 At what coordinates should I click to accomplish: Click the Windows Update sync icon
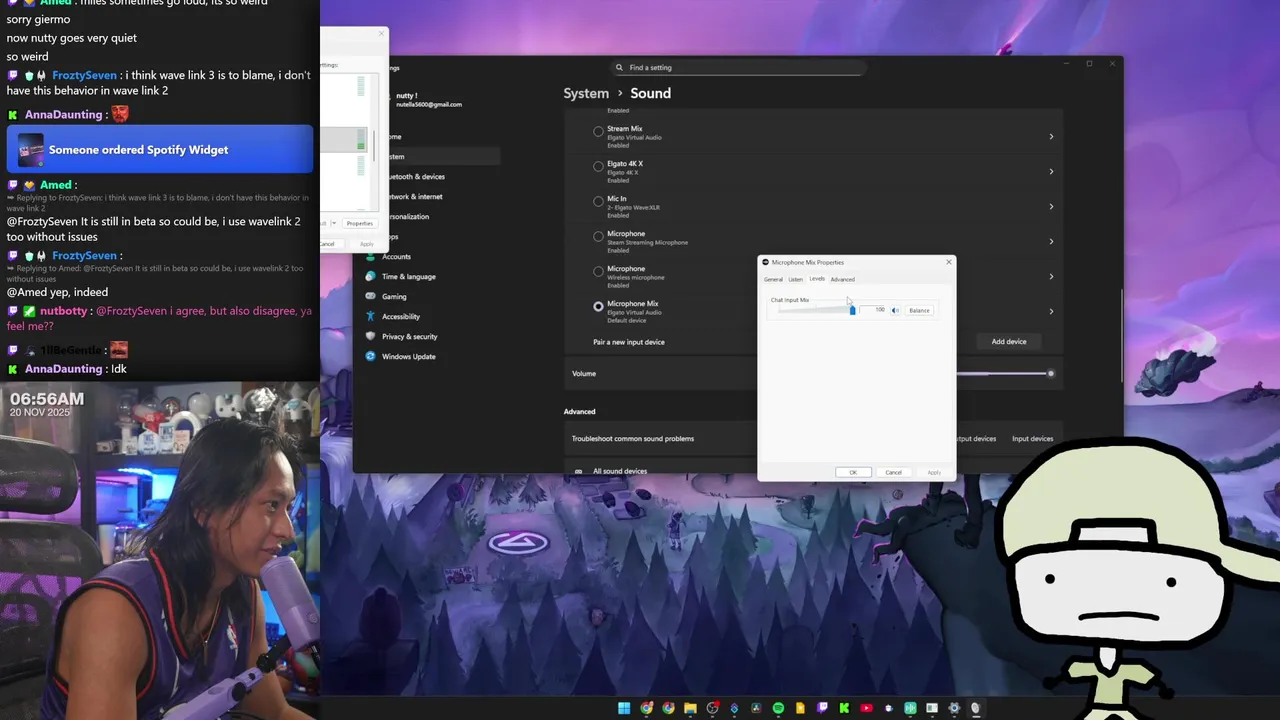click(371, 356)
